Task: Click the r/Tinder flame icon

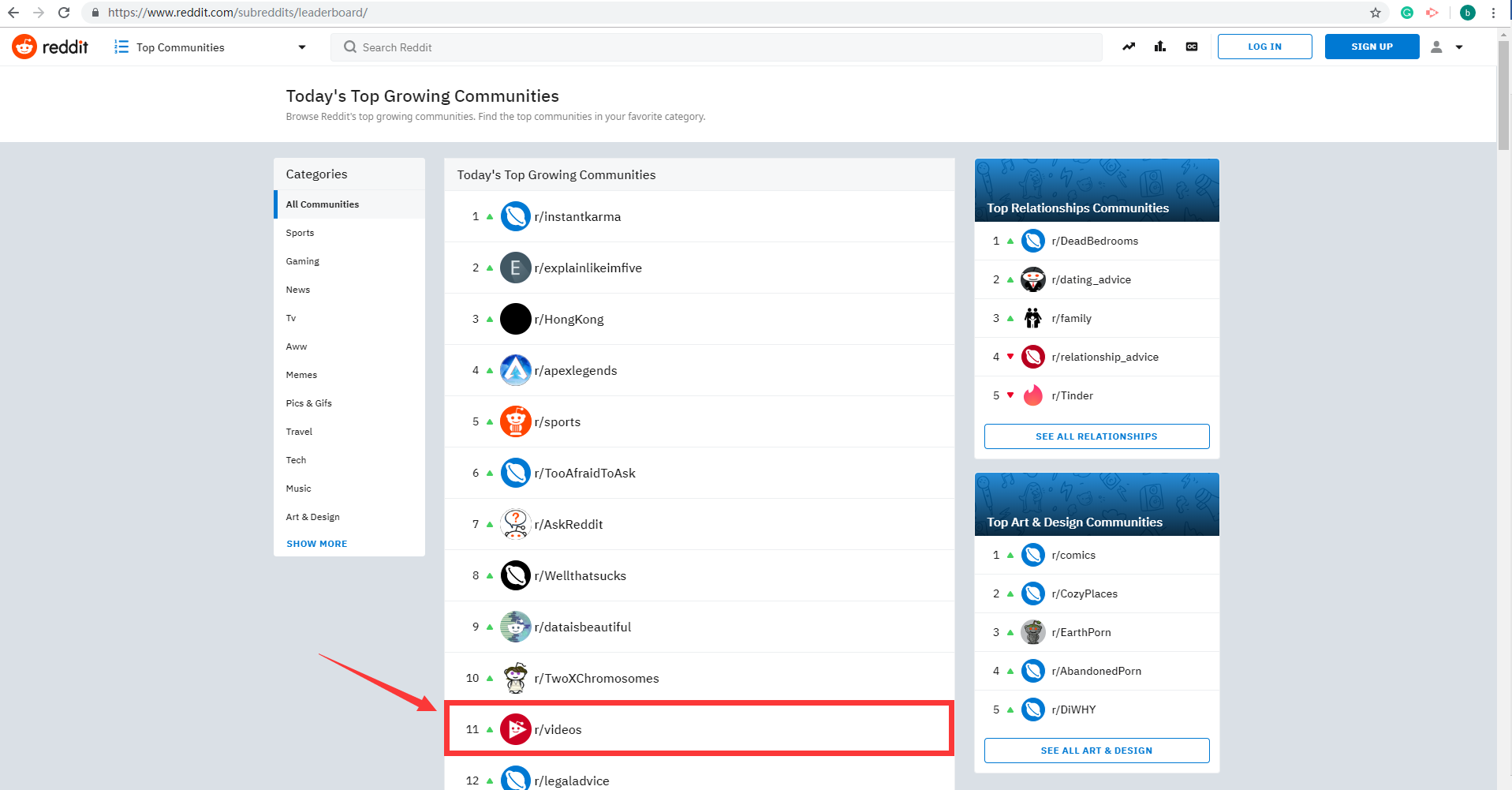Action: (1033, 395)
